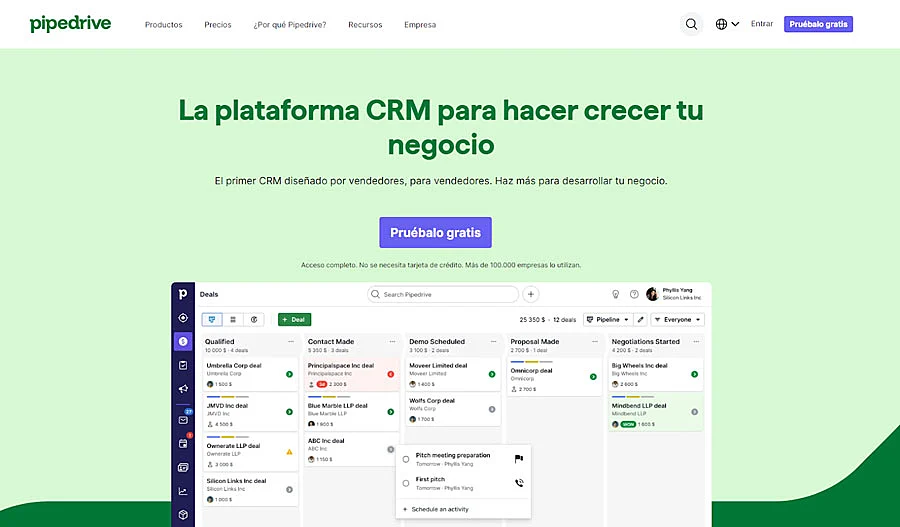This screenshot has height=527, width=900.
Task: Click Big Wheels Inc deal green arrow
Action: click(695, 374)
